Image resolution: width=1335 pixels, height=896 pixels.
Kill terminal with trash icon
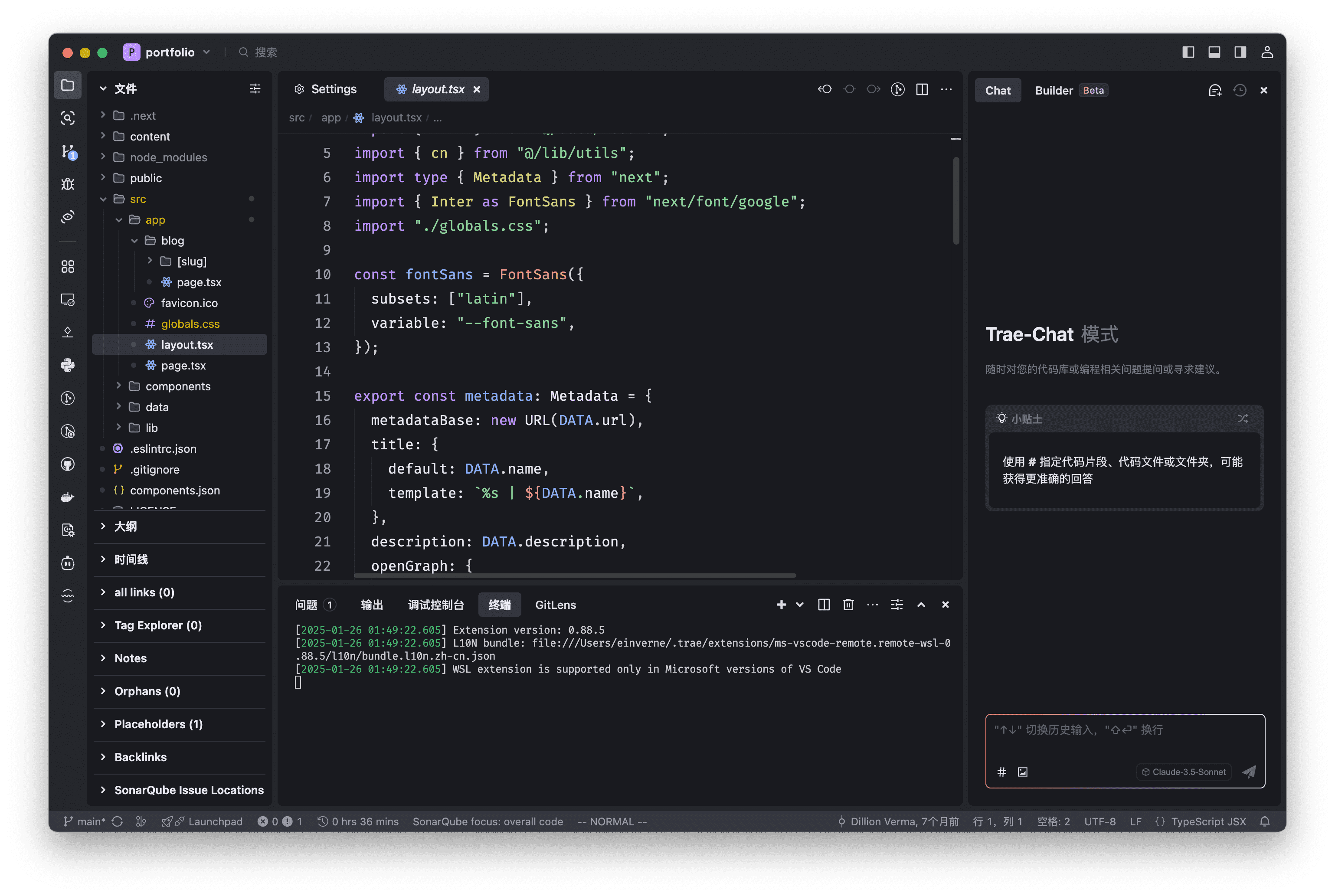(x=848, y=605)
